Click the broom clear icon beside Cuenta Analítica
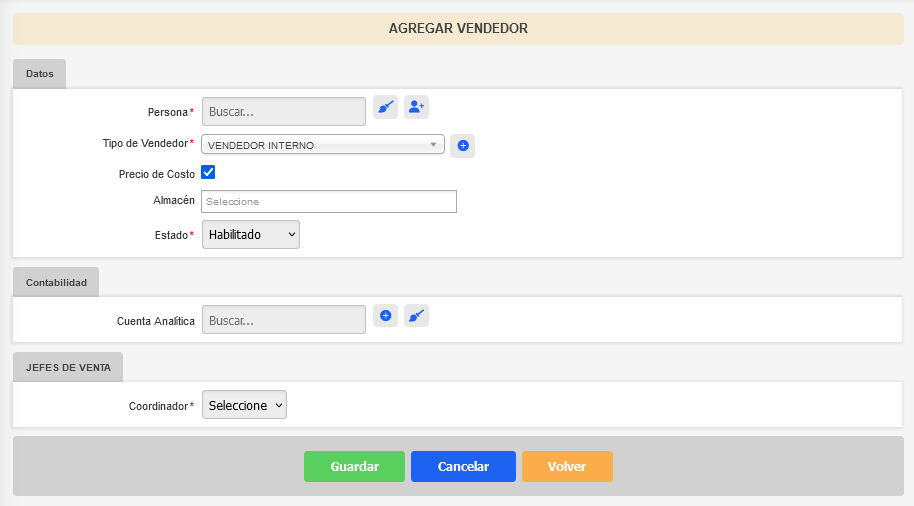This screenshot has width=914, height=506. click(416, 315)
